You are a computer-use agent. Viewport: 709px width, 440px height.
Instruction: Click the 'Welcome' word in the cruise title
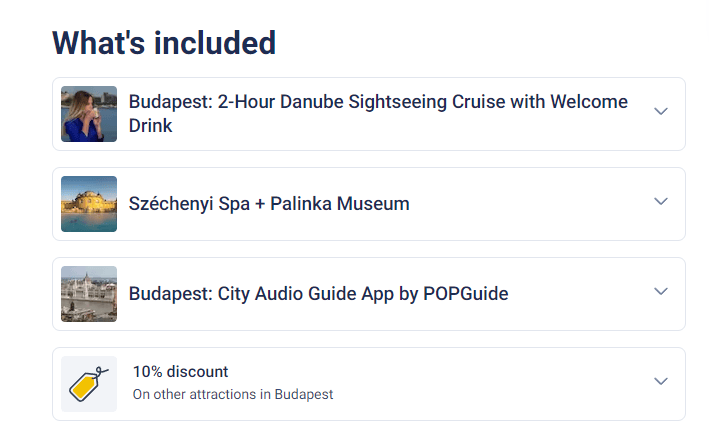pyautogui.click(x=589, y=102)
